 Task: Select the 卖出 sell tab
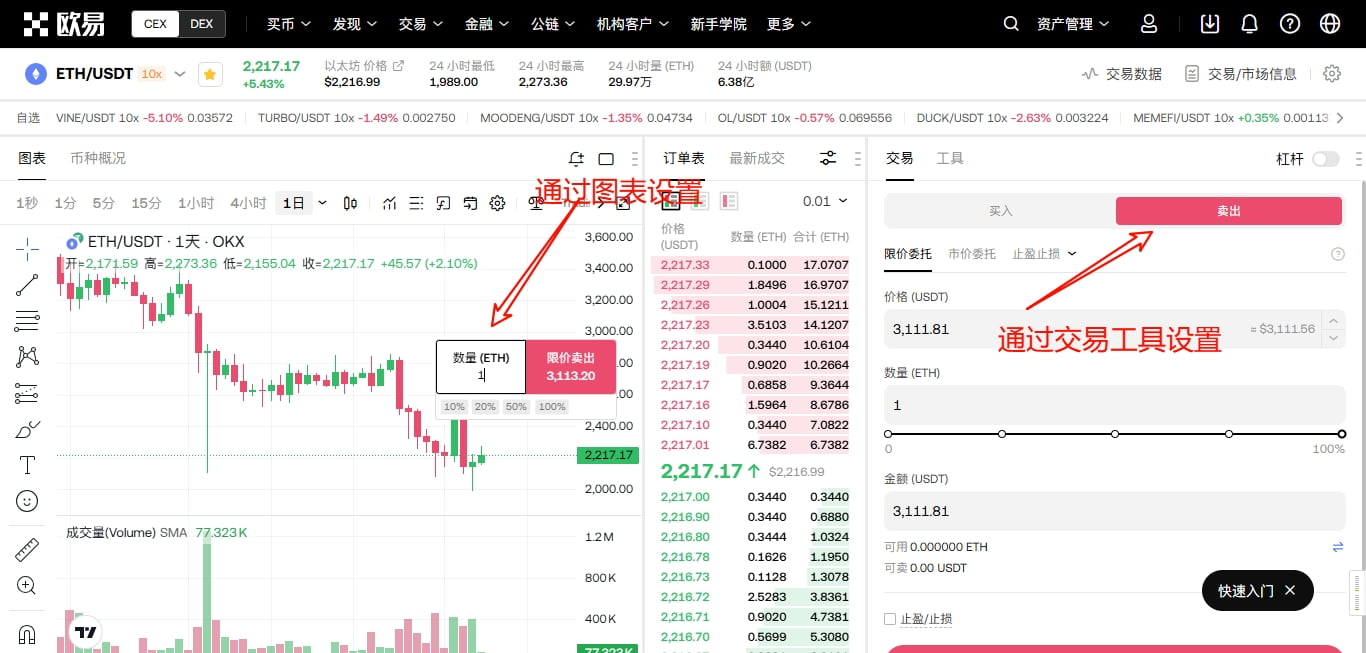tap(1228, 210)
